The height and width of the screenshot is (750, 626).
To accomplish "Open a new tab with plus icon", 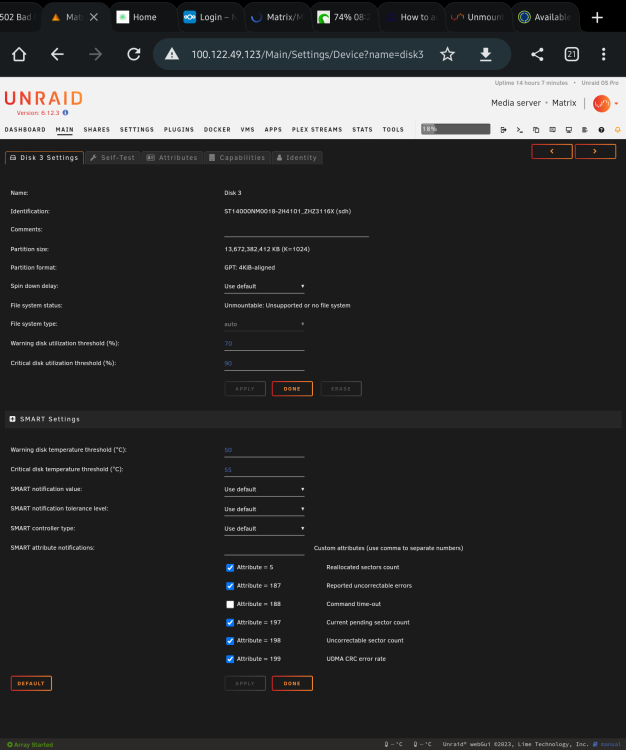I will pyautogui.click(x=597, y=18).
